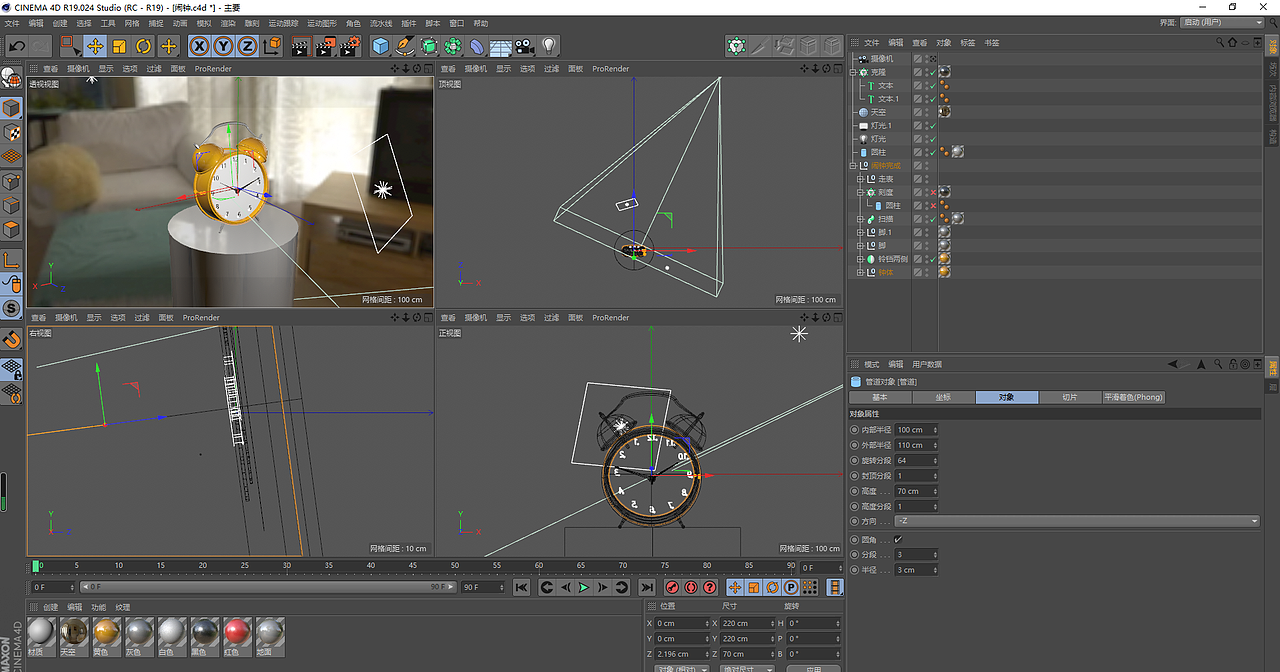
Task: Expand the 走表 tree node
Action: [860, 179]
